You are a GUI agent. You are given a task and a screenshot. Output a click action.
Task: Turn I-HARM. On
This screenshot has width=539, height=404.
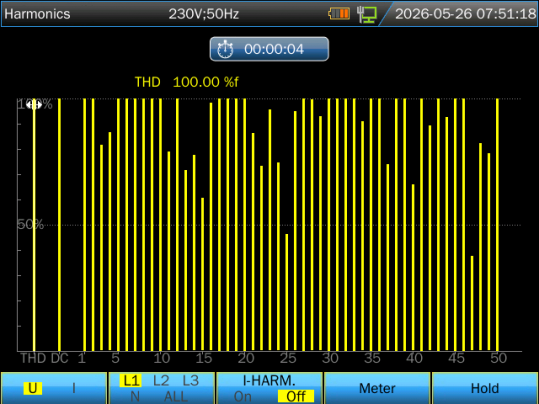click(x=243, y=396)
